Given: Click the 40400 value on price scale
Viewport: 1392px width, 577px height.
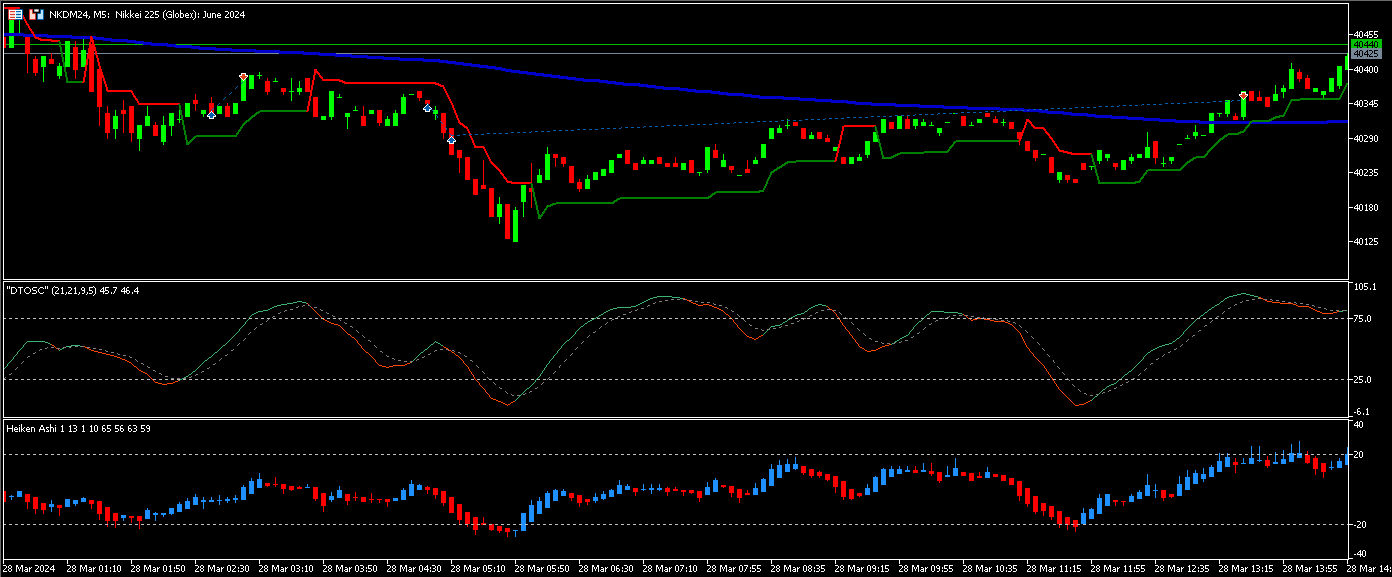Looking at the screenshot, I should pos(1365,70).
